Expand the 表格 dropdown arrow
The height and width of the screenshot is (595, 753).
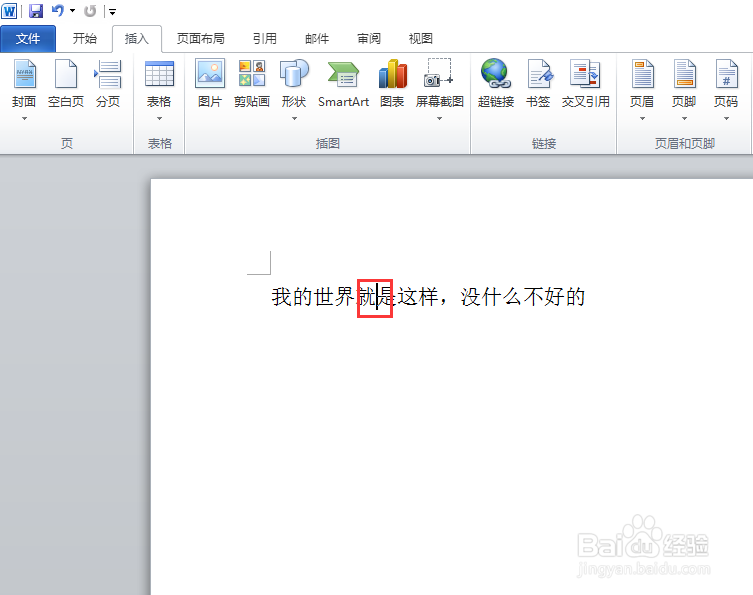(159, 119)
